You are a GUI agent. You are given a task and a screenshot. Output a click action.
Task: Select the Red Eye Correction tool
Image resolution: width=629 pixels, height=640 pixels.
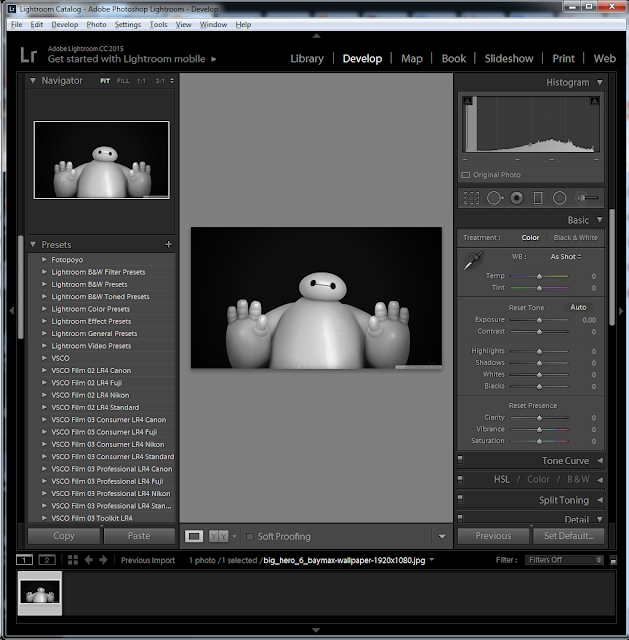point(517,198)
